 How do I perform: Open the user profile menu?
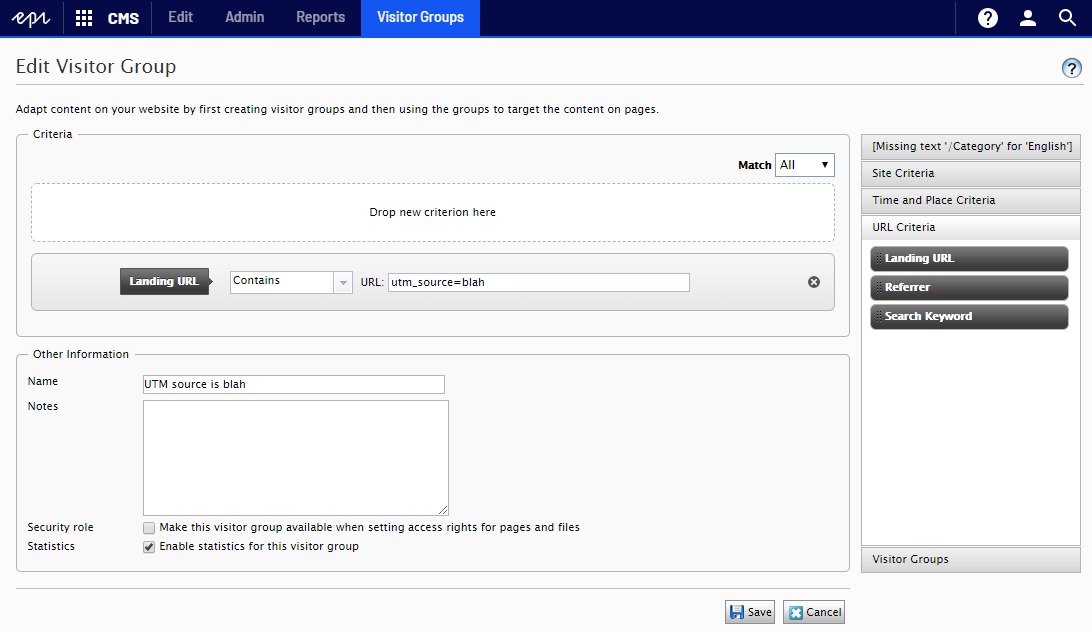coord(1027,18)
